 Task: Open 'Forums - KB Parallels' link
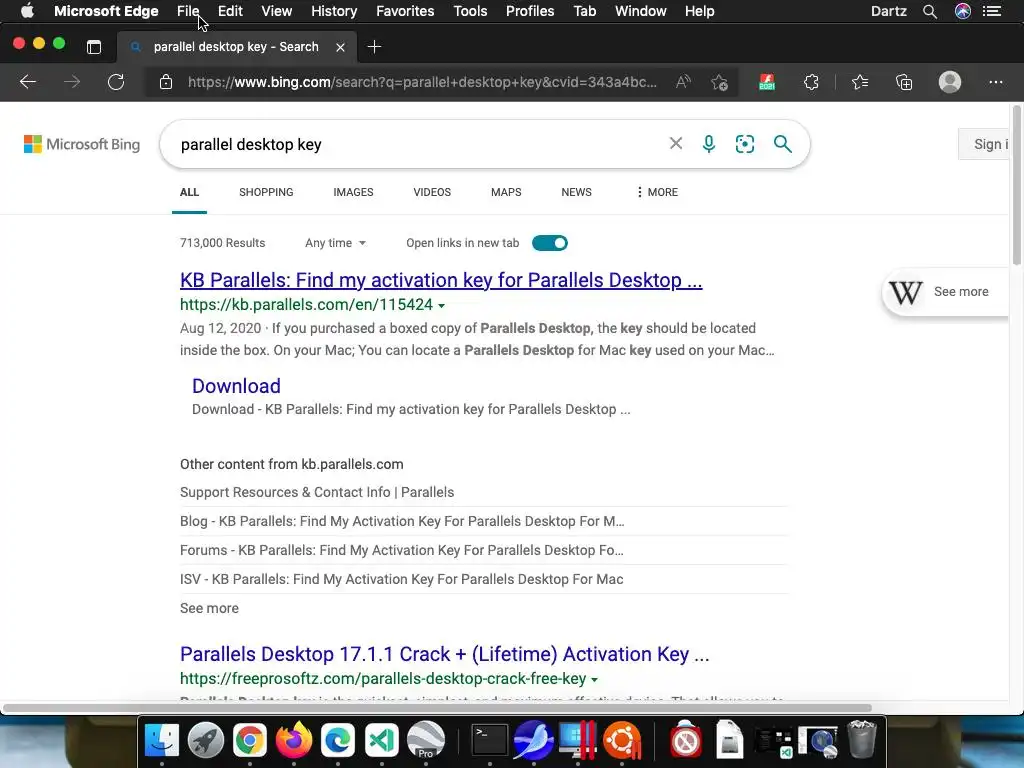coord(402,550)
